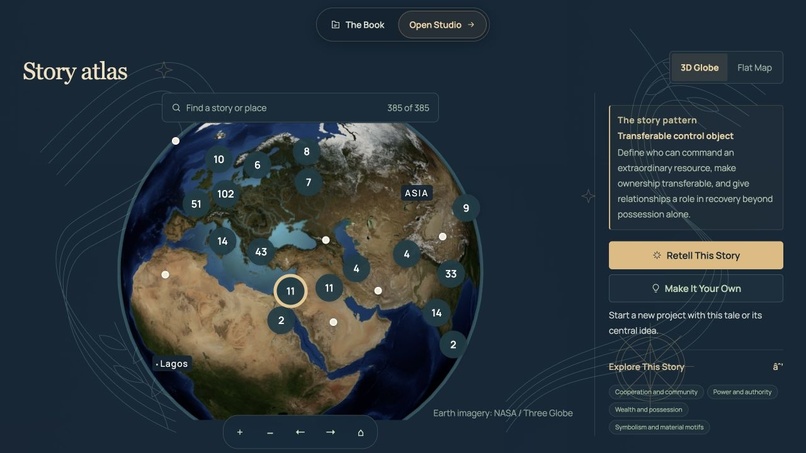Focus the Find a story or place field
The height and width of the screenshot is (453, 806).
(300, 107)
